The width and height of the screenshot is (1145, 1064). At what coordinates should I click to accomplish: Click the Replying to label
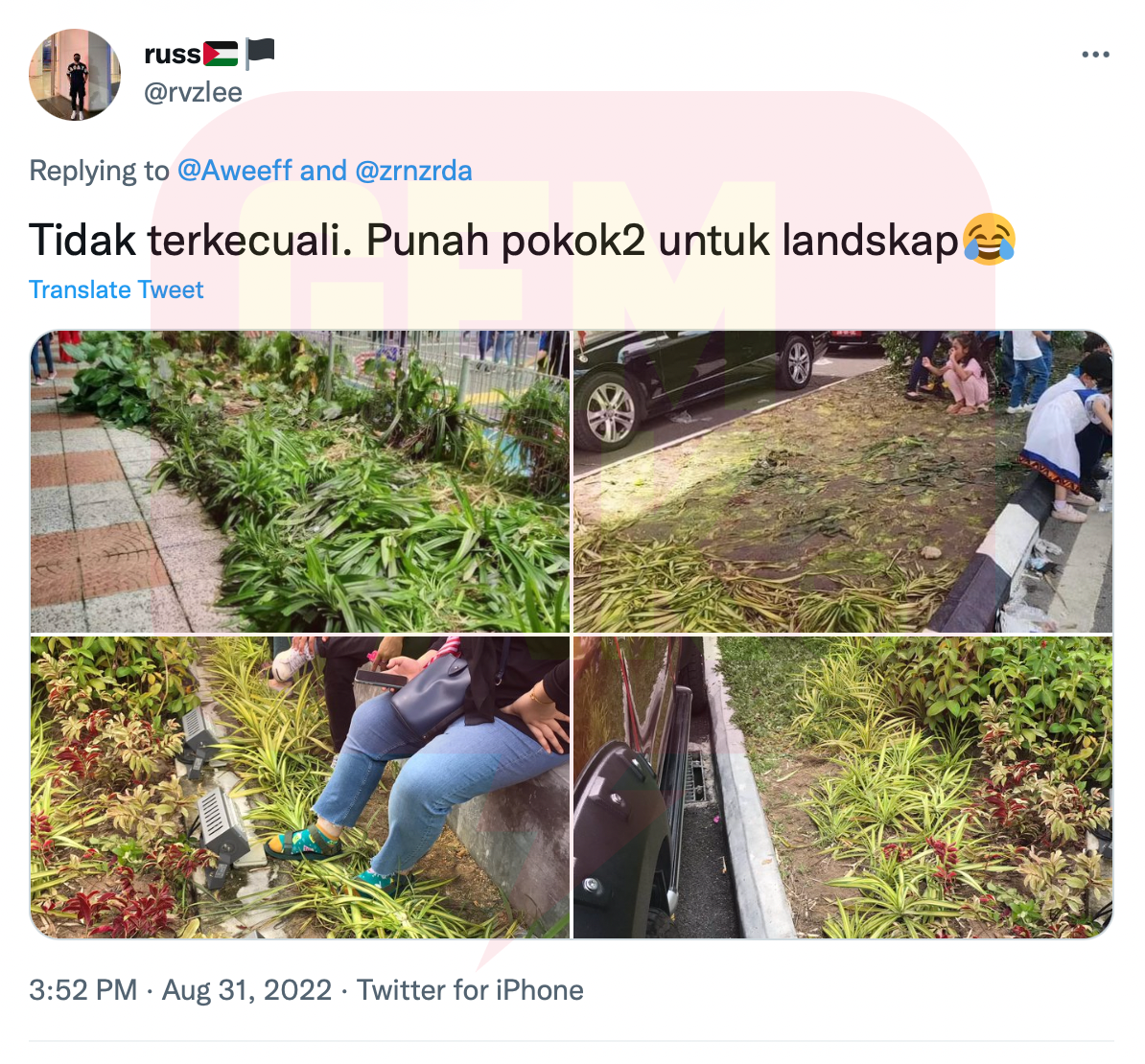[99, 171]
